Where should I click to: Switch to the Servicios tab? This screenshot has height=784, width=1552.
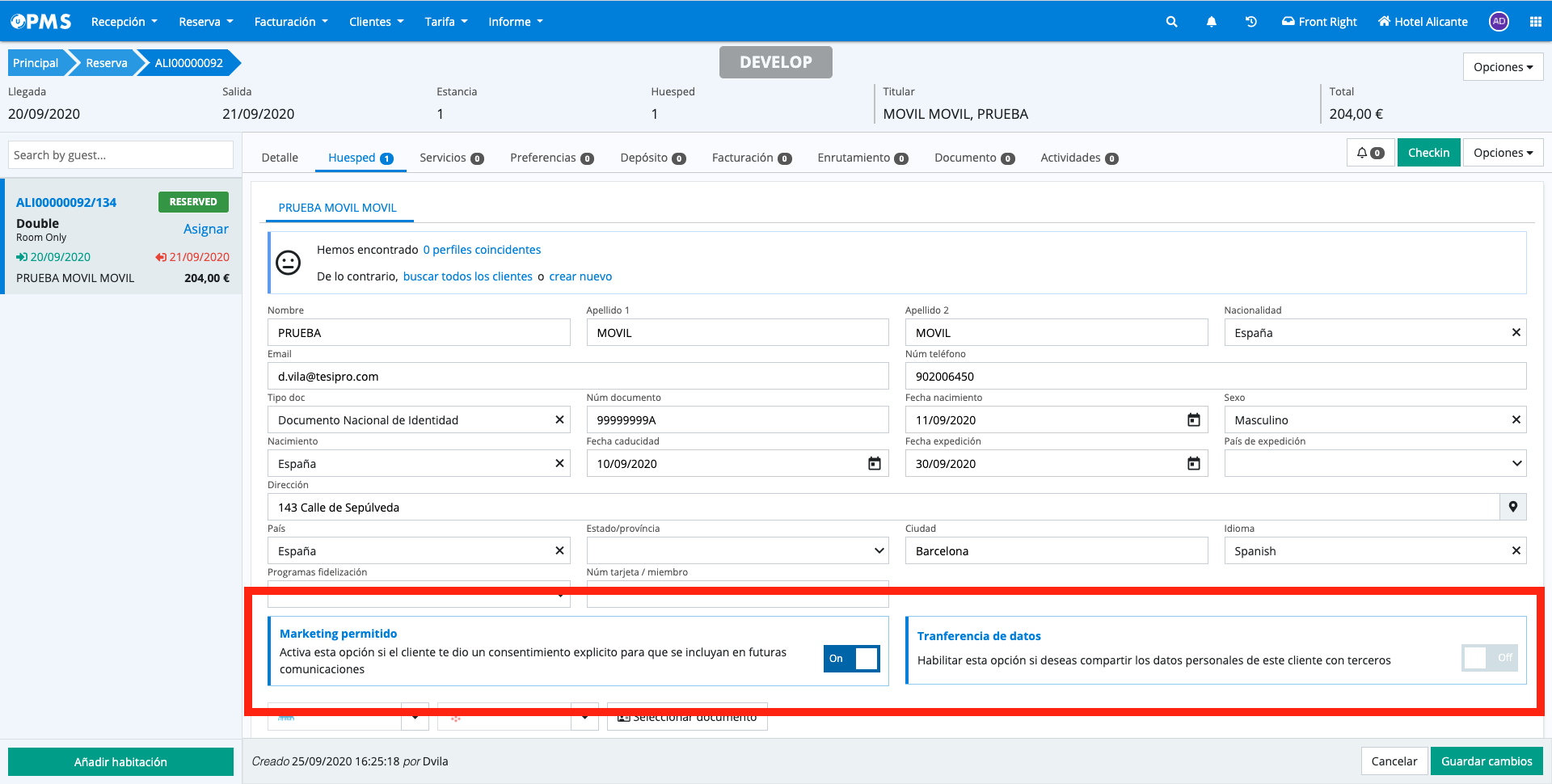(x=450, y=158)
